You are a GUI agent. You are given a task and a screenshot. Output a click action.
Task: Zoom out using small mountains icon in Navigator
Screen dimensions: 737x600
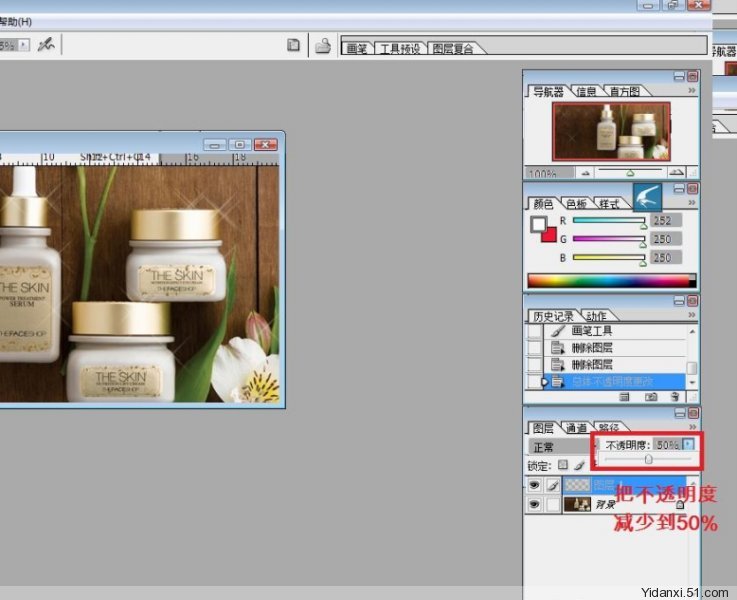point(585,173)
